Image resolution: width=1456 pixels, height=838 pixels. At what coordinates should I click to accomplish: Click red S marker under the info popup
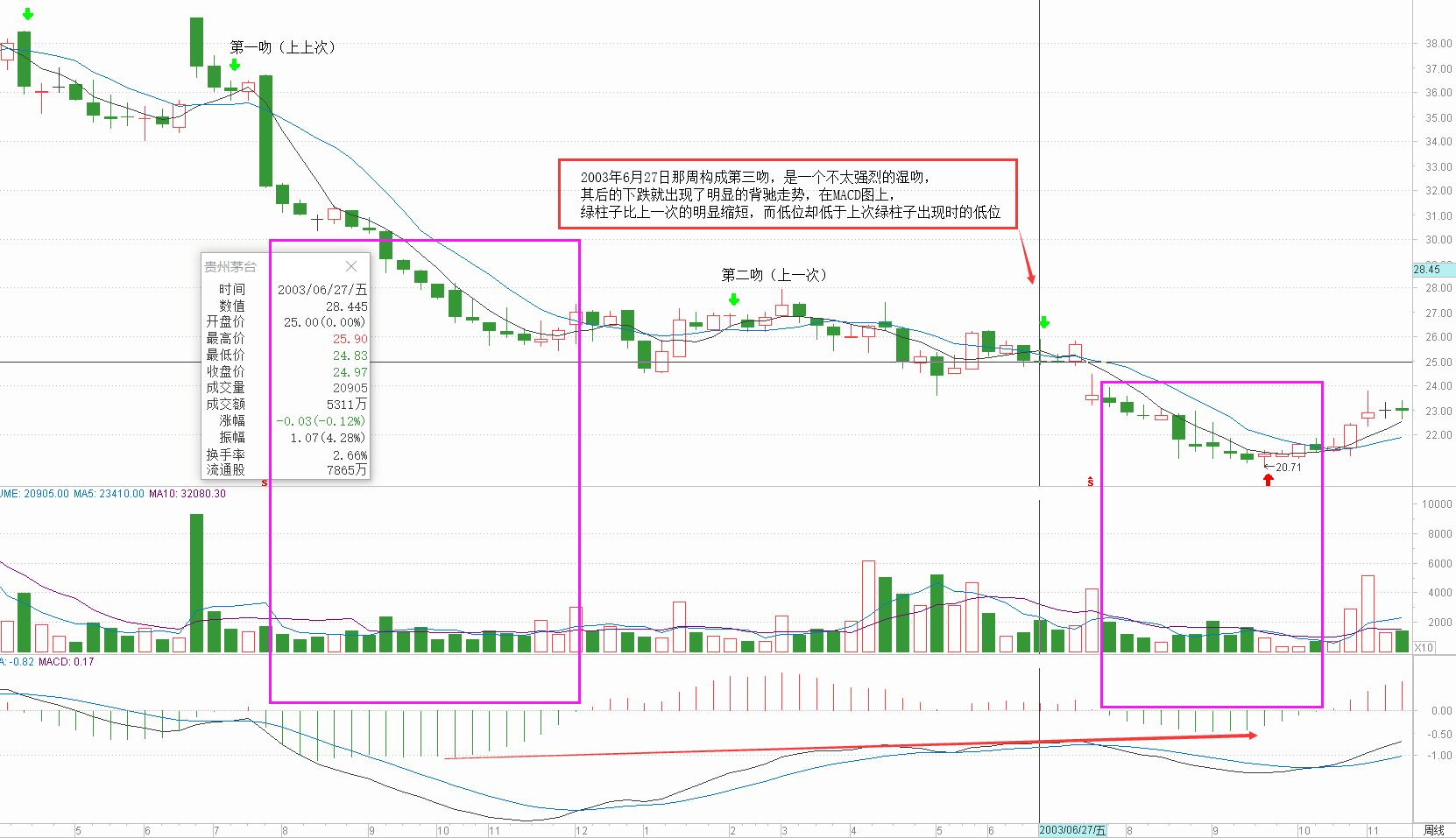tap(265, 482)
